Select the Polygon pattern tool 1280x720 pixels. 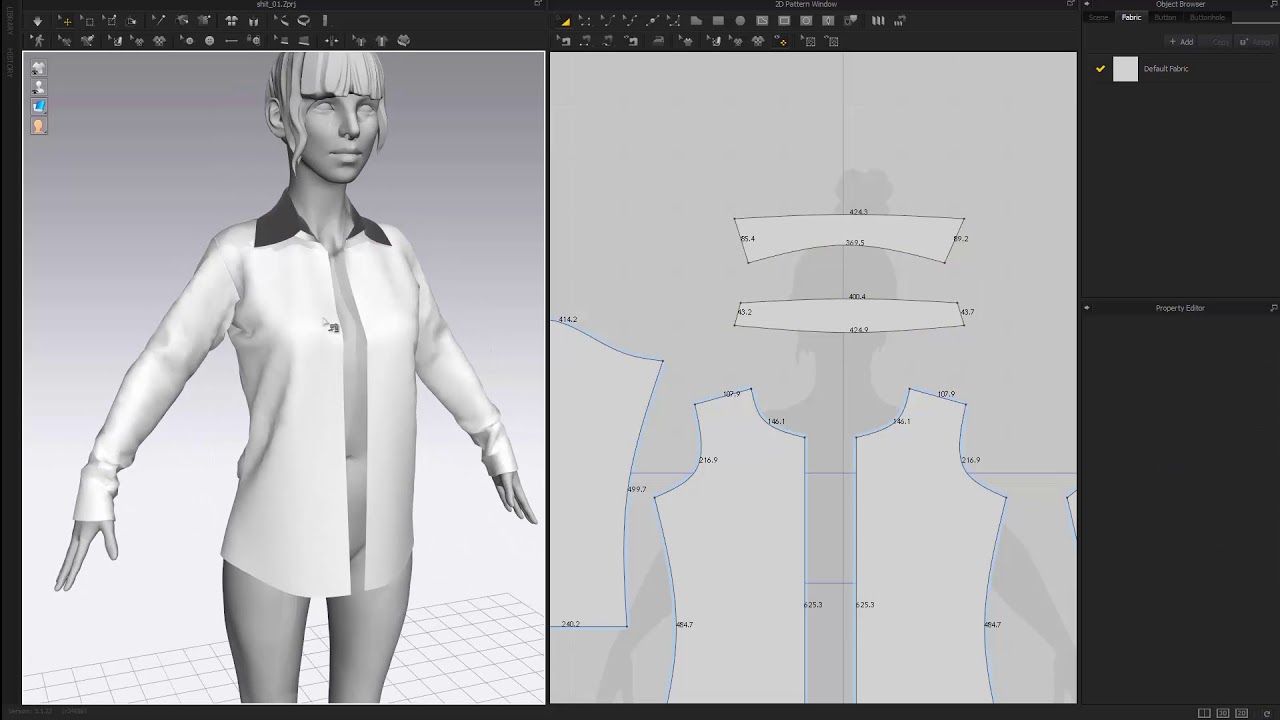(696, 21)
